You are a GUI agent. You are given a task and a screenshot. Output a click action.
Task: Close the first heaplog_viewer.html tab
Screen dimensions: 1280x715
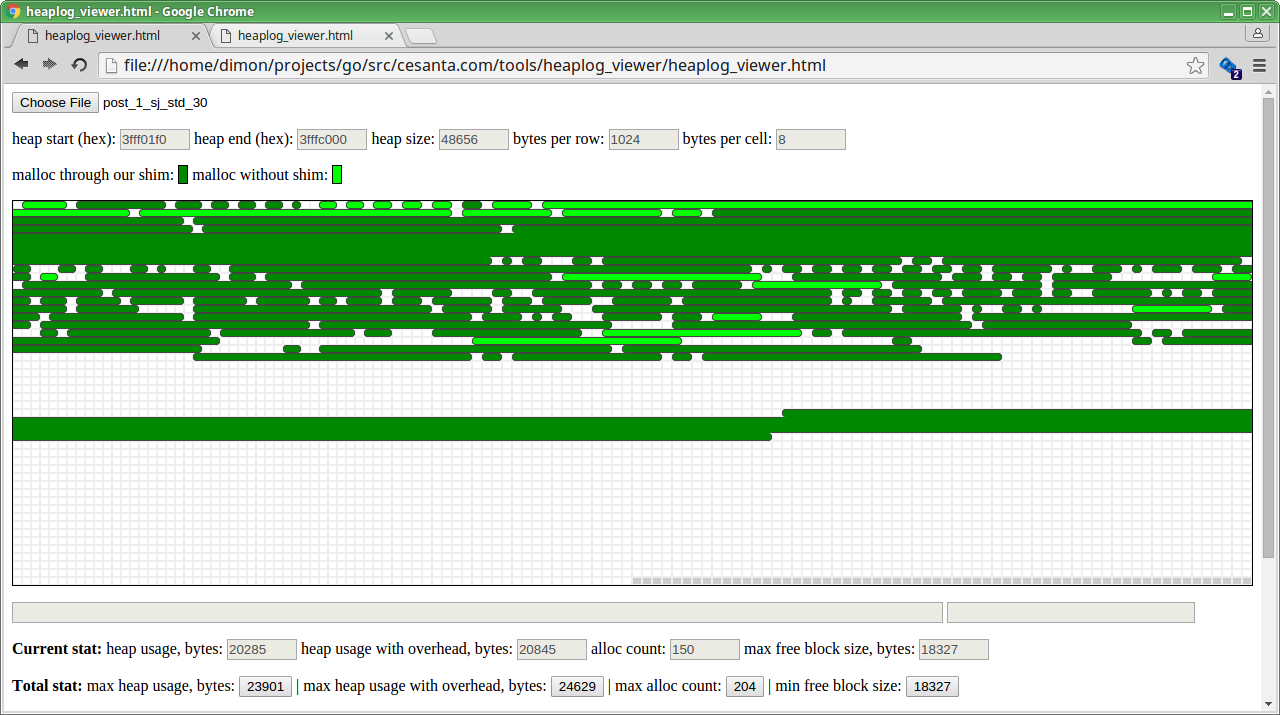(196, 36)
